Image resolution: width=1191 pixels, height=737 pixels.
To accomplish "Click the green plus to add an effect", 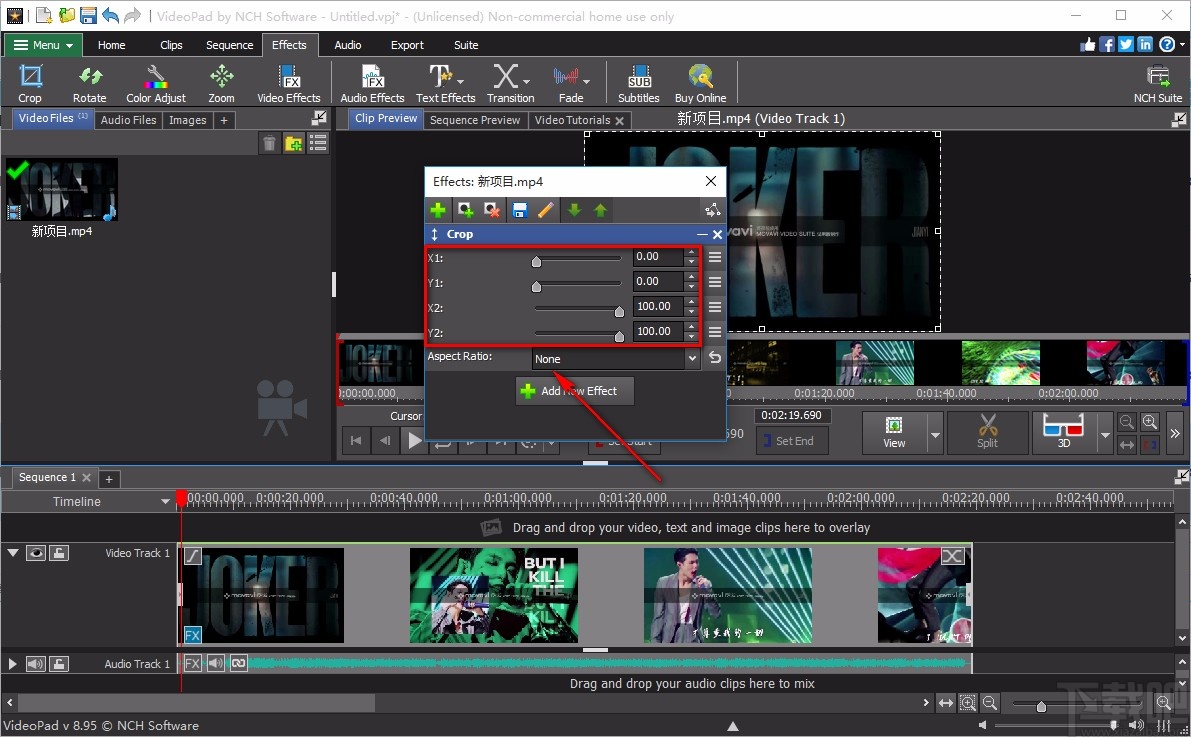I will tap(437, 210).
